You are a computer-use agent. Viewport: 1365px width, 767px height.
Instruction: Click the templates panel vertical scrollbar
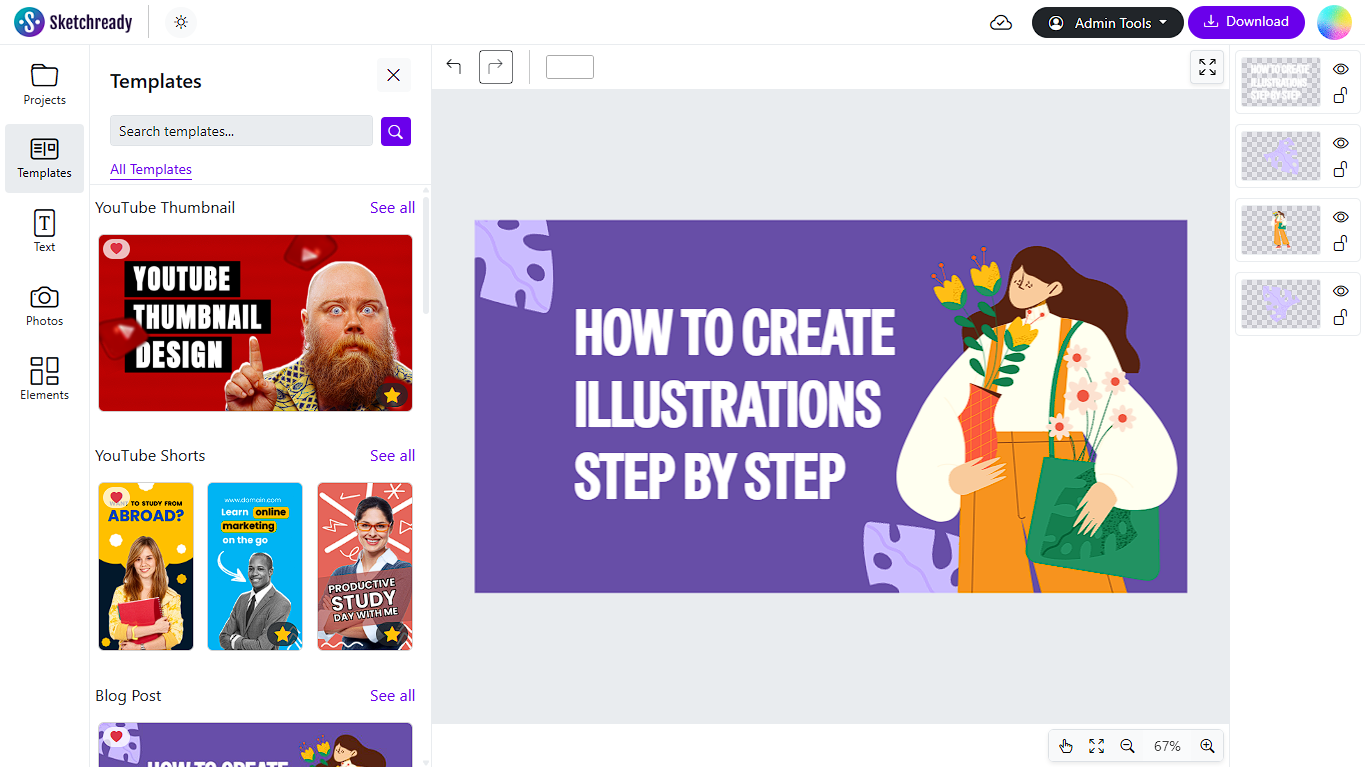click(427, 255)
